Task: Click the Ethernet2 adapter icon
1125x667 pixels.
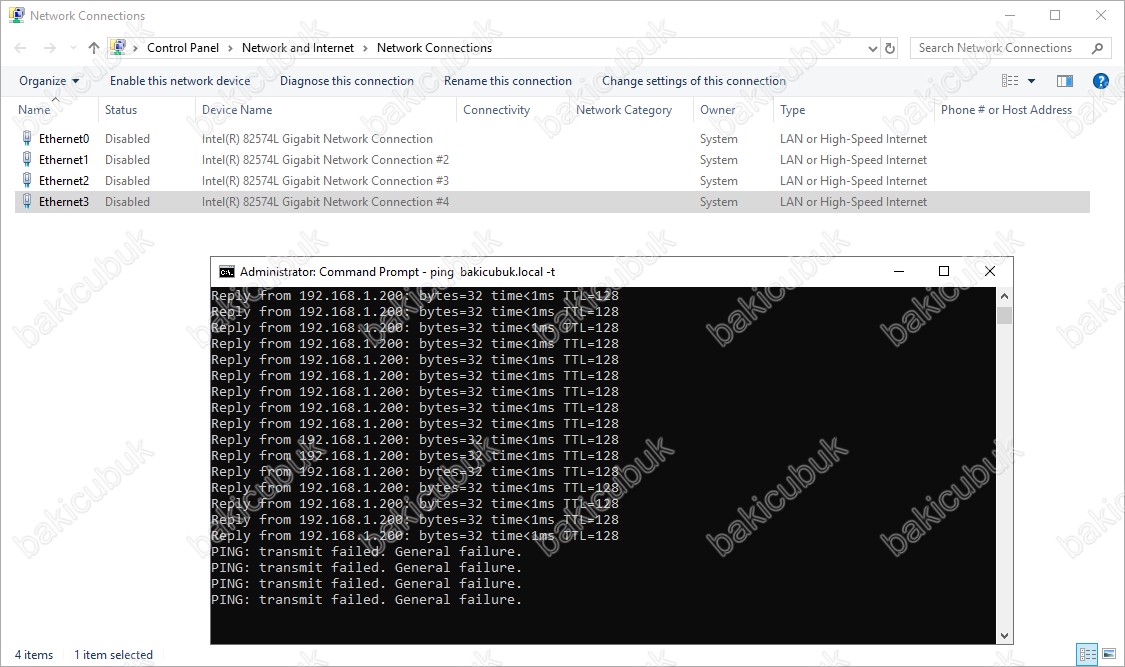Action: click(x=27, y=180)
